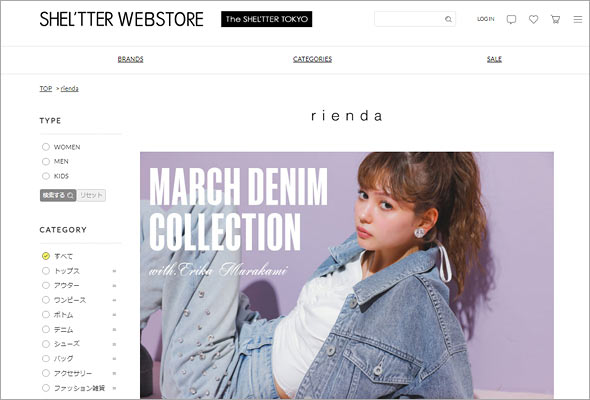Click The SHEL'TTER TOKYO badge
Image resolution: width=590 pixels, height=400 pixels.
266,19
